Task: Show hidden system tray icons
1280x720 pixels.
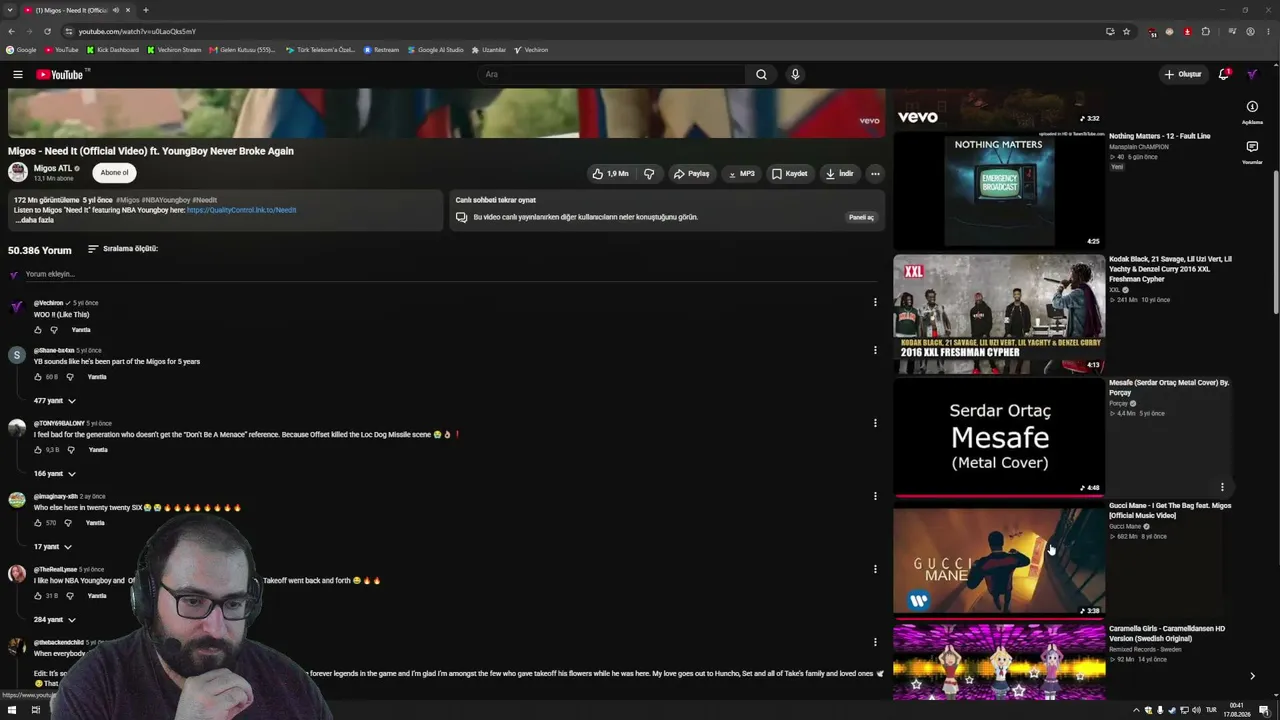Action: click(x=1136, y=710)
